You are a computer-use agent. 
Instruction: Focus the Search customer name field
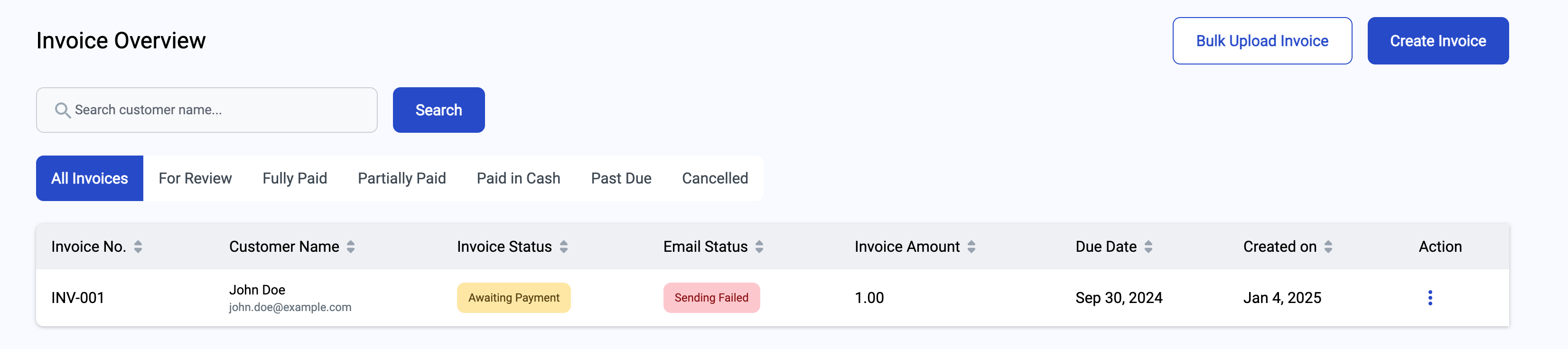206,110
